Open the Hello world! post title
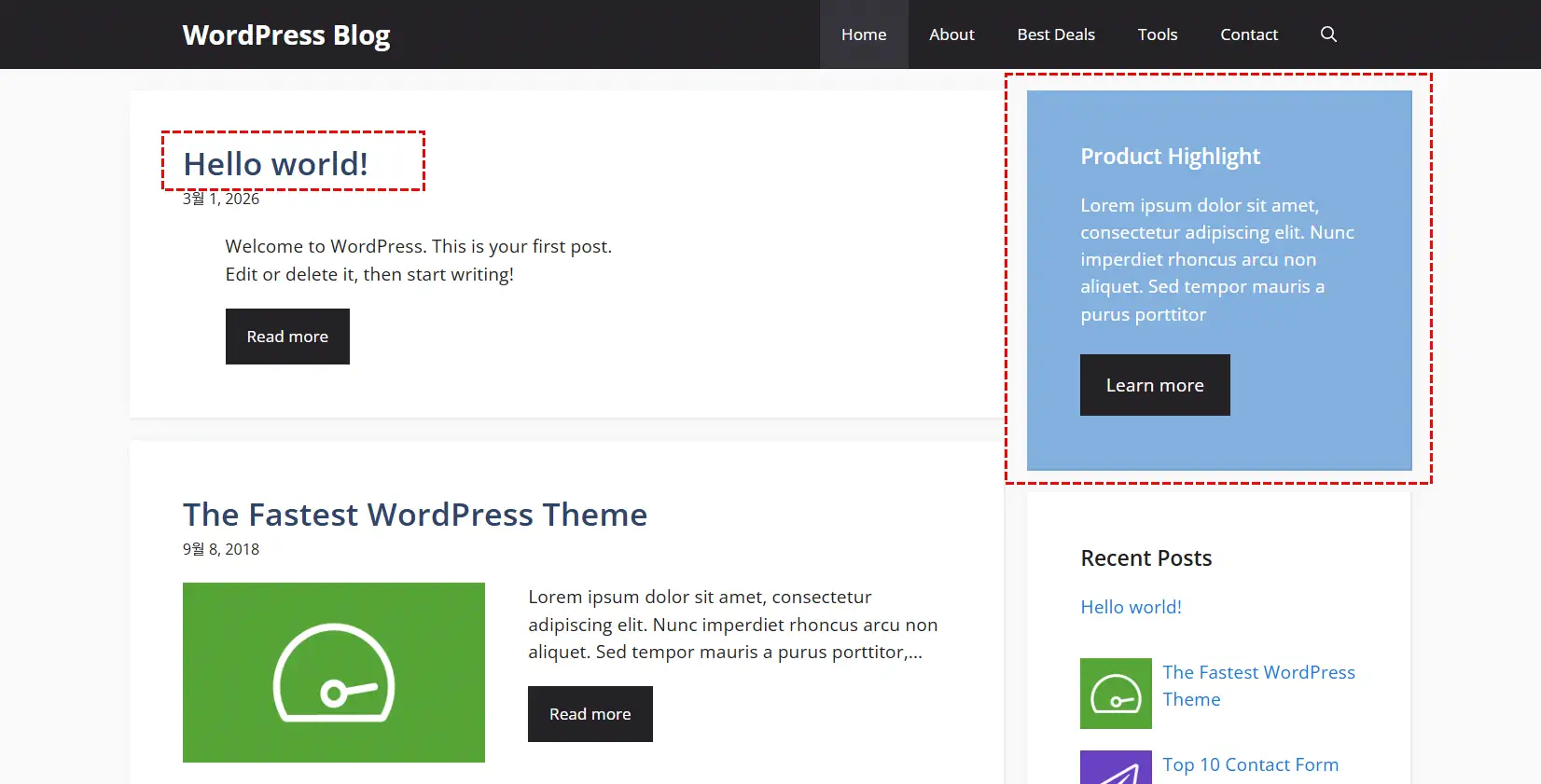The width and height of the screenshot is (1541, 784). pyautogui.click(x=276, y=164)
